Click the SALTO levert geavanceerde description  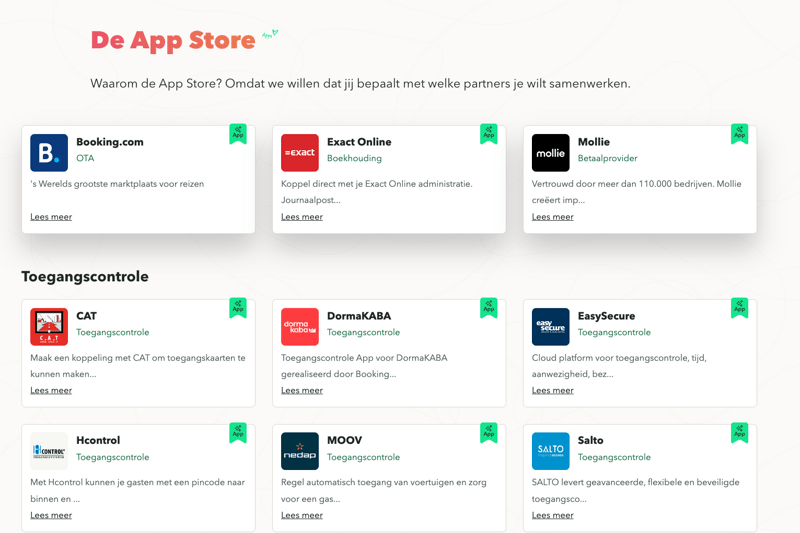(x=635, y=490)
